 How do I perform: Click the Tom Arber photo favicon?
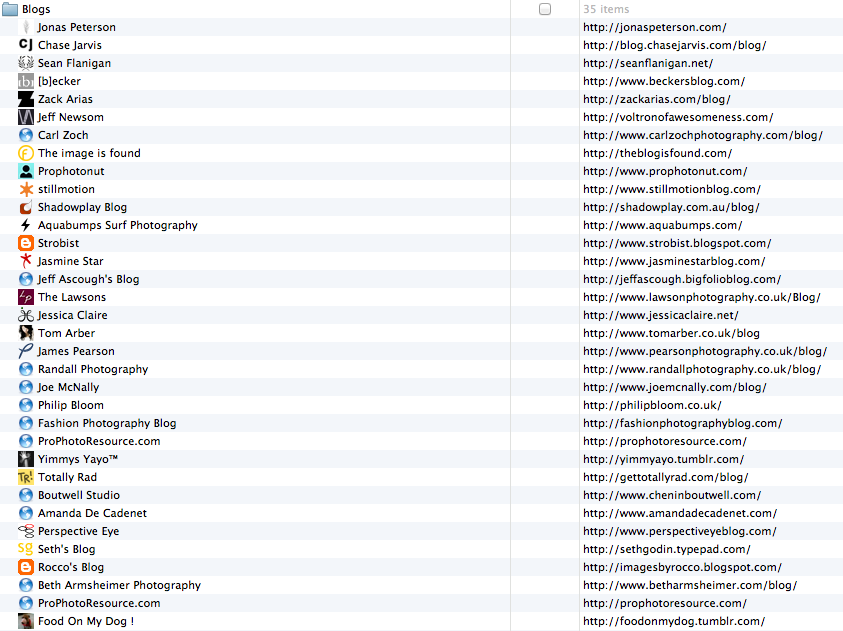[x=26, y=333]
